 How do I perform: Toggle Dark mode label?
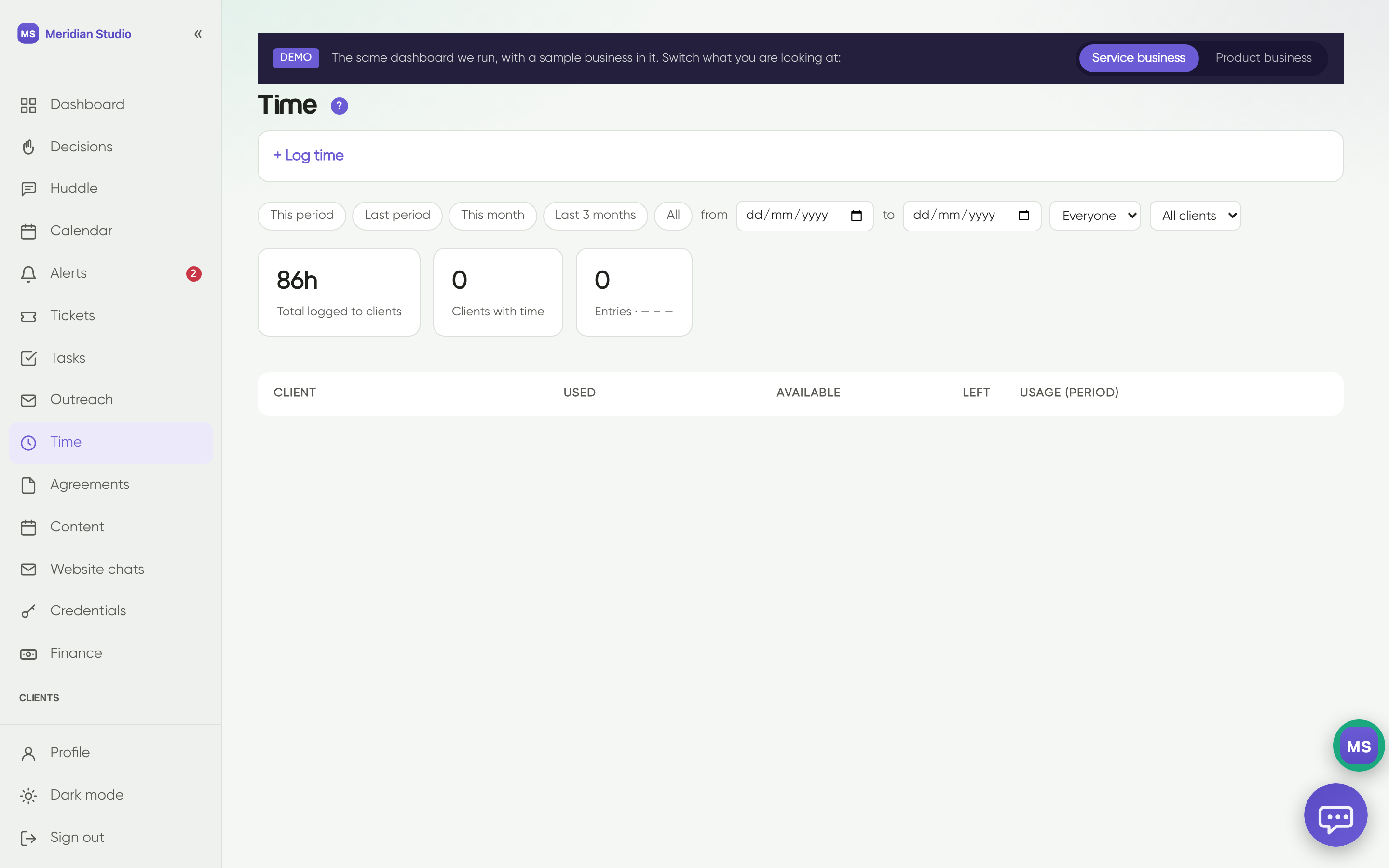tap(87, 795)
